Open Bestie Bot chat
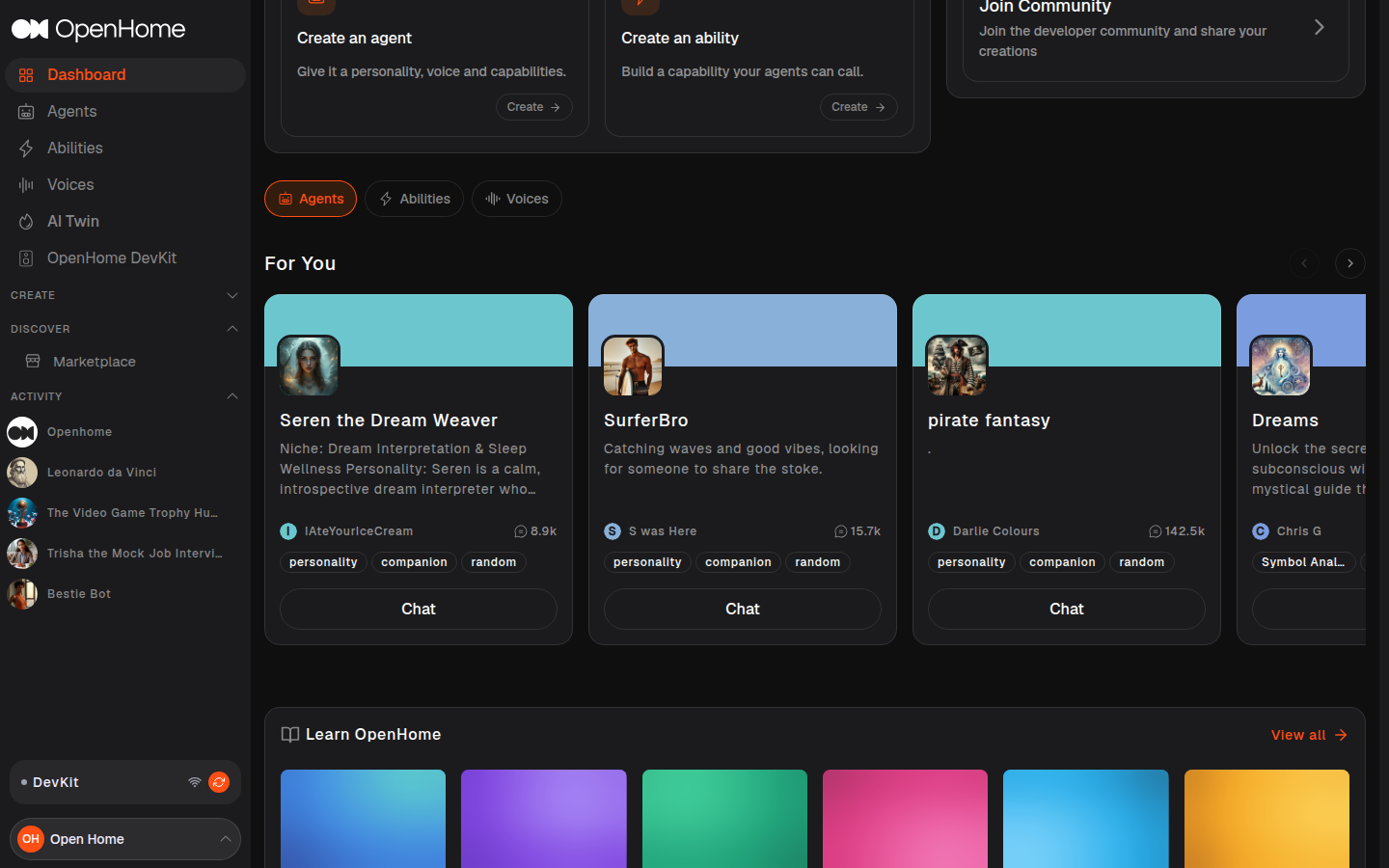Viewport: 1389px width, 868px height. click(125, 594)
